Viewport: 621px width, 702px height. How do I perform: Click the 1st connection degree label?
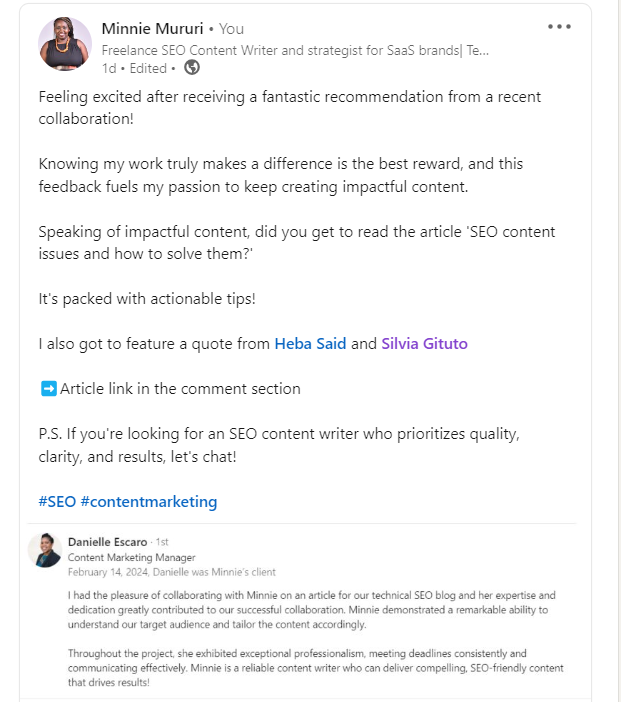pyautogui.click(x=162, y=542)
